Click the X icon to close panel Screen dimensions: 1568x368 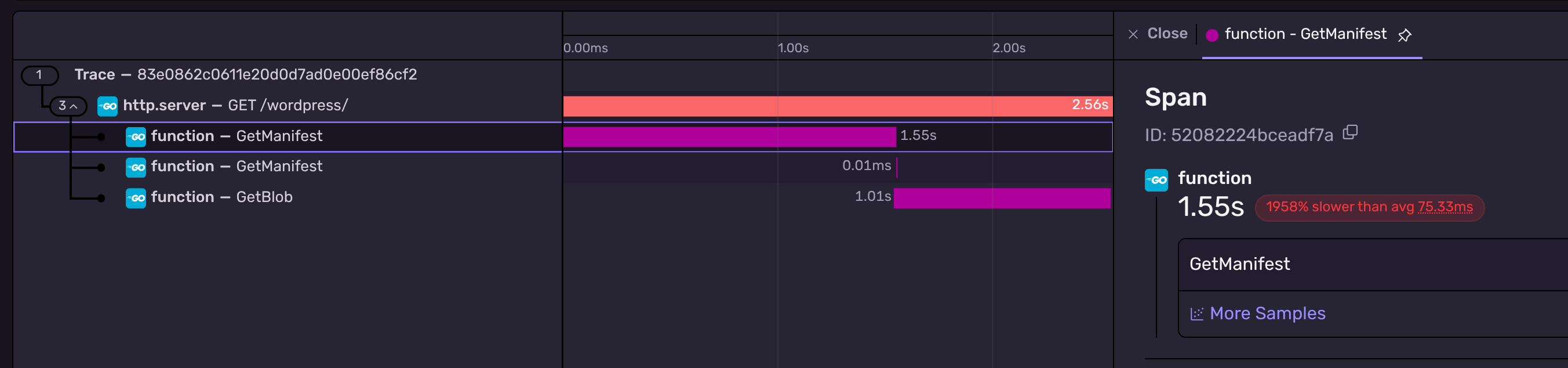click(x=1133, y=35)
